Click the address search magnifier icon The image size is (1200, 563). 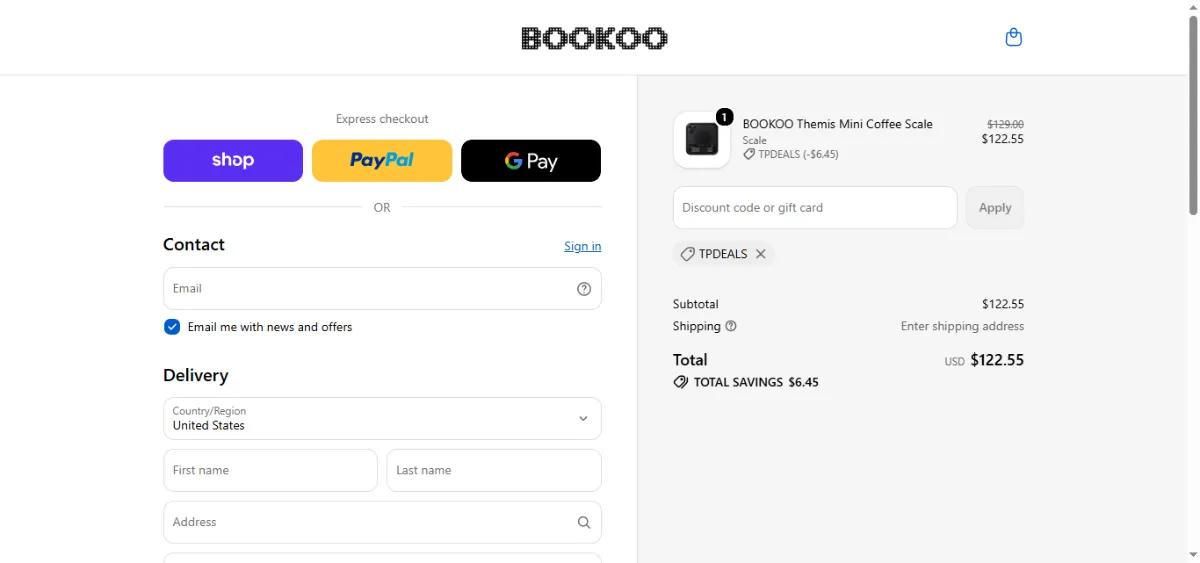click(x=584, y=522)
